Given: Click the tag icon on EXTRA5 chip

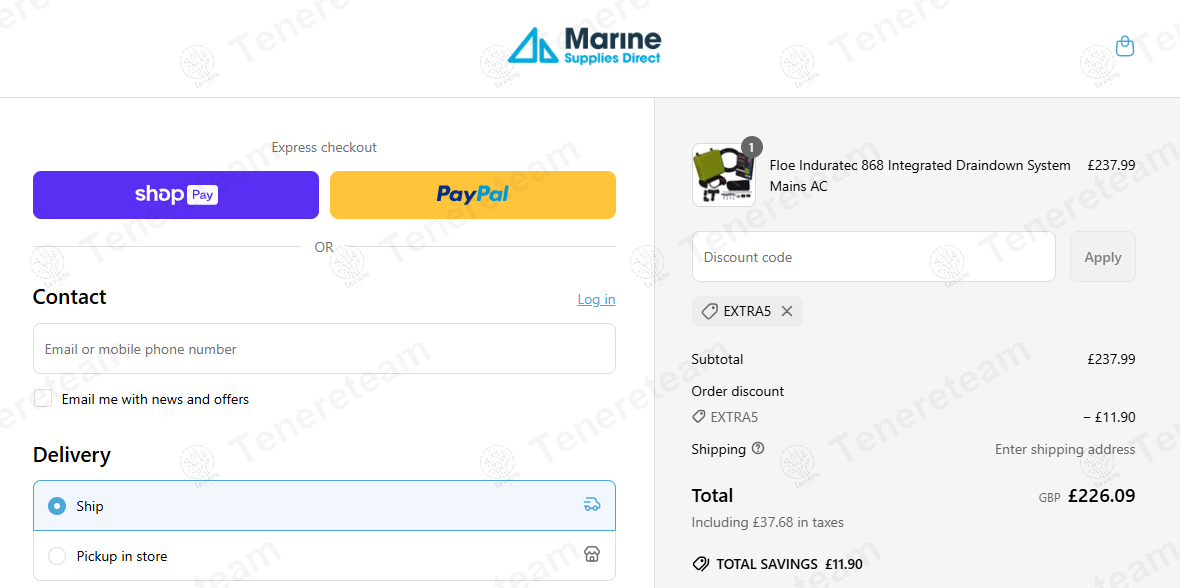Looking at the screenshot, I should [x=709, y=311].
